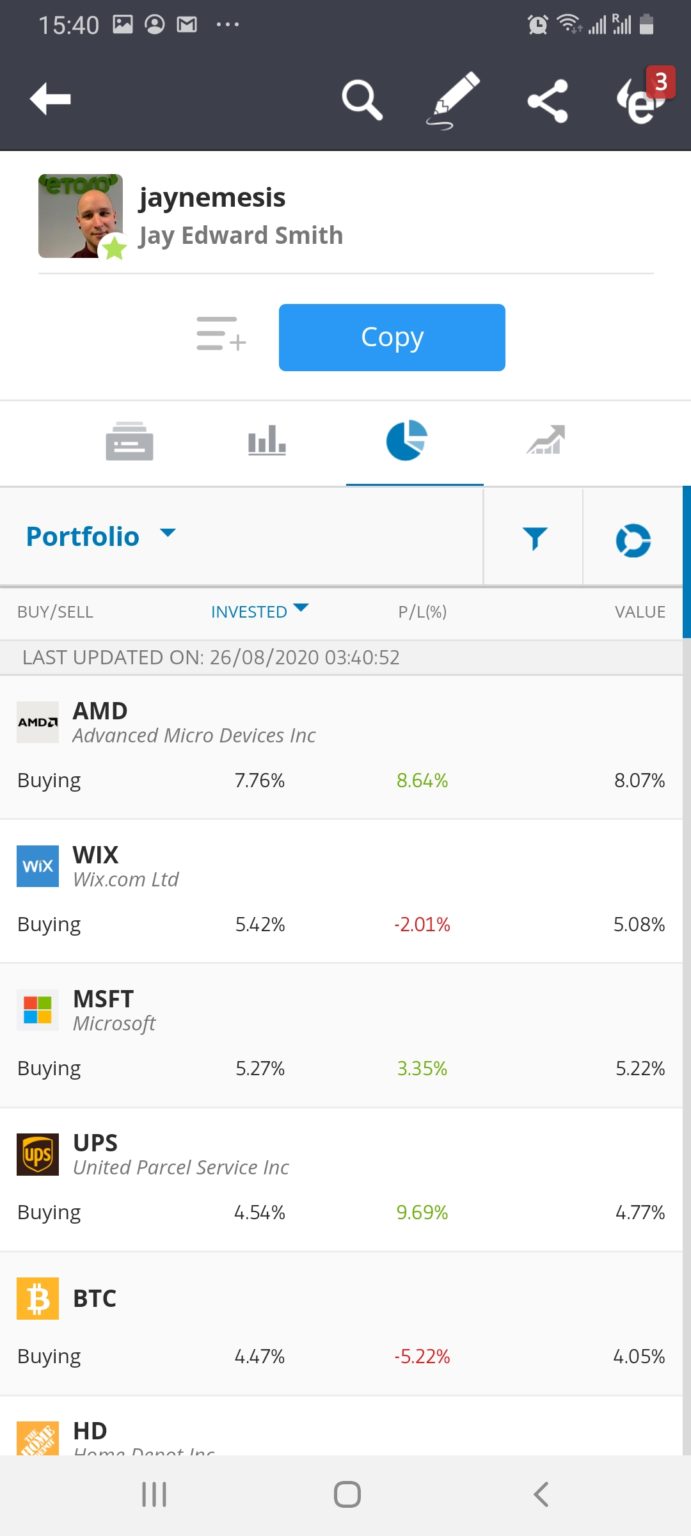Viewport: 691px width, 1536px height.
Task: Filter the portfolio list
Action: point(534,536)
